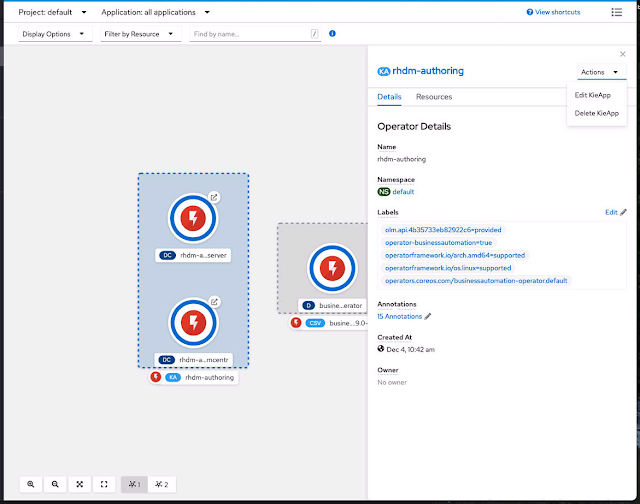Open the Actions dropdown
The width and height of the screenshot is (640, 504).
[601, 72]
